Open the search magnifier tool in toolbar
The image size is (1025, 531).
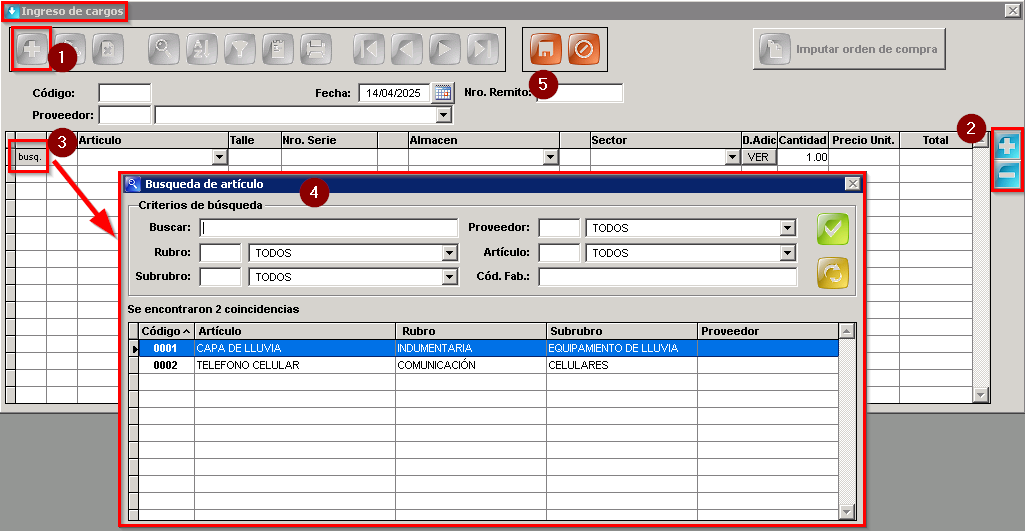[x=163, y=50]
